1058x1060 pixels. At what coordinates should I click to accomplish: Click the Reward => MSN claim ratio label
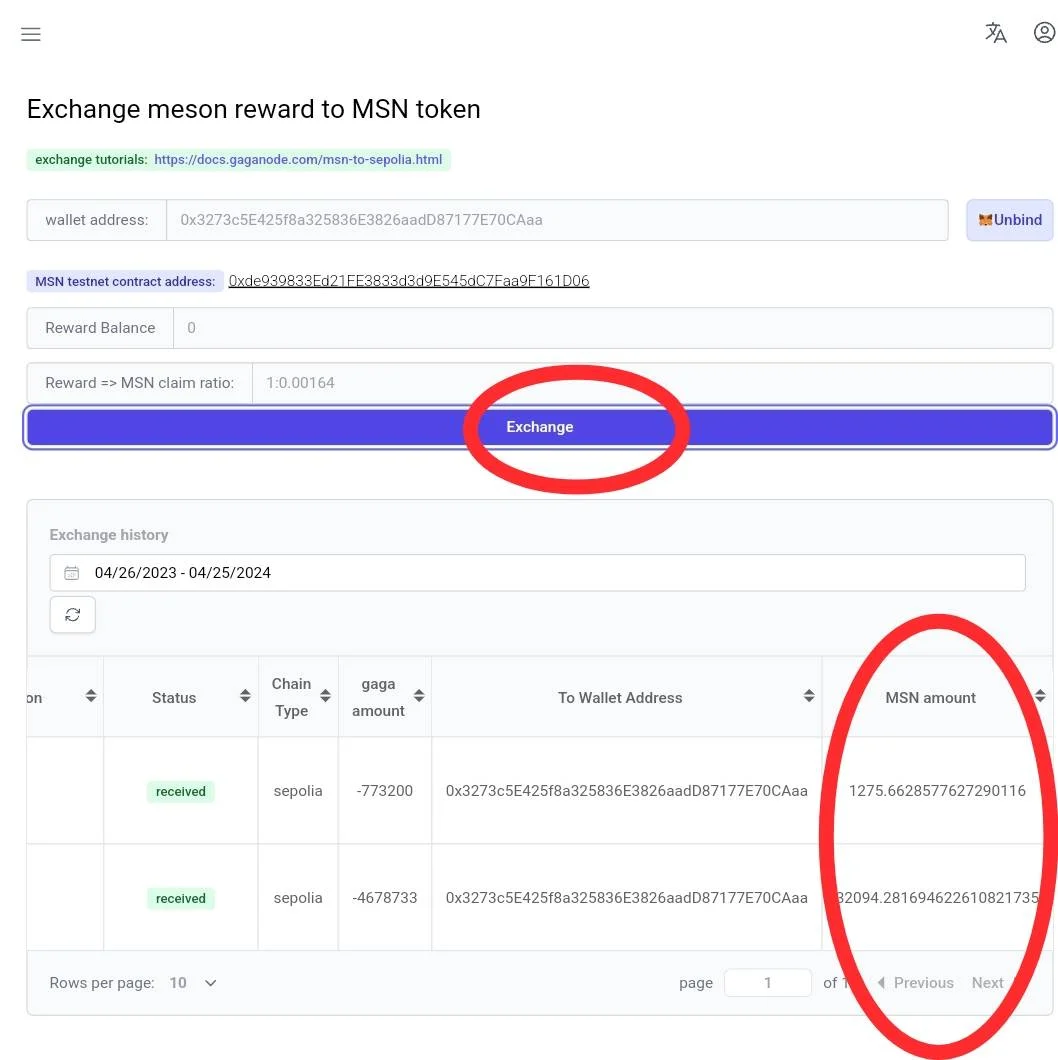(139, 383)
